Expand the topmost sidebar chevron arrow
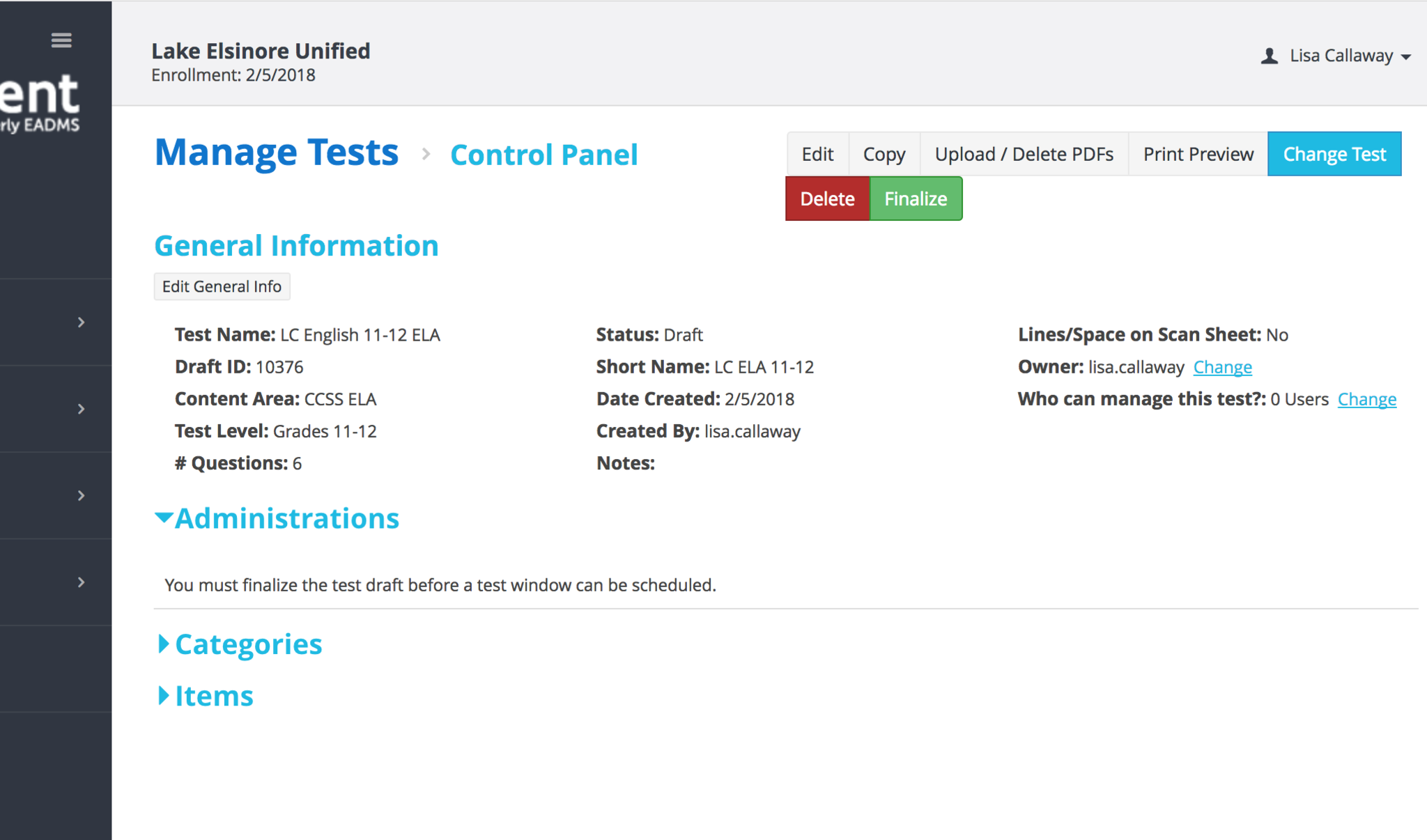Image resolution: width=1427 pixels, height=840 pixels. click(x=82, y=322)
